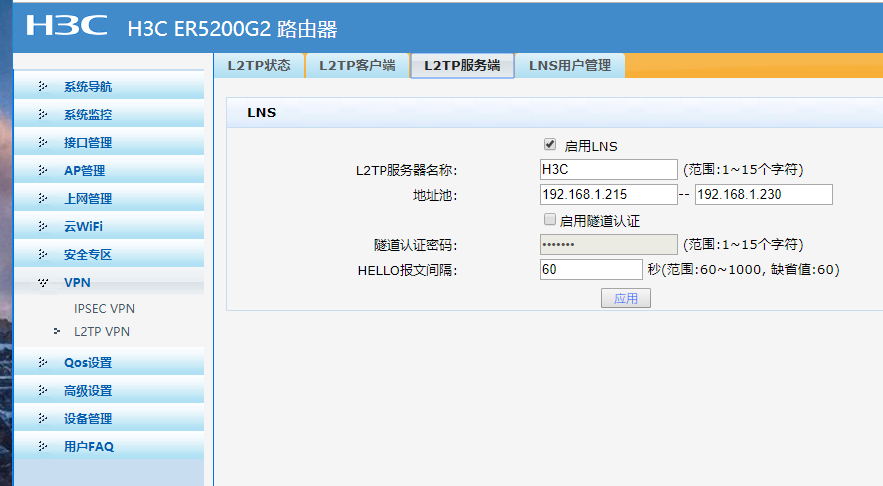Viewport: 883px width, 486px height.
Task: Expand arrow icon beside 云WiFi
Action: coord(43,226)
